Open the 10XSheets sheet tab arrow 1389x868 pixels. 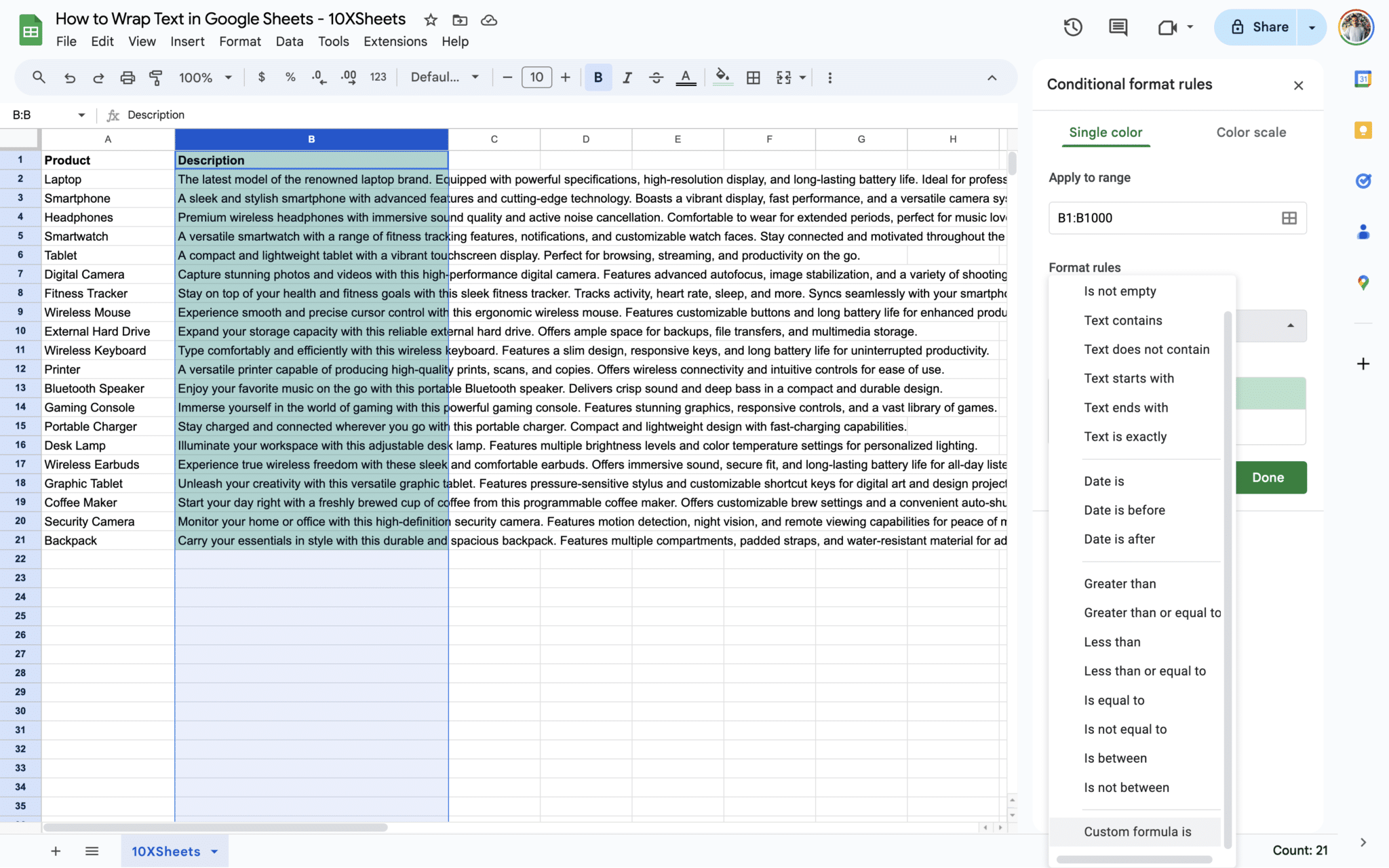pos(215,851)
